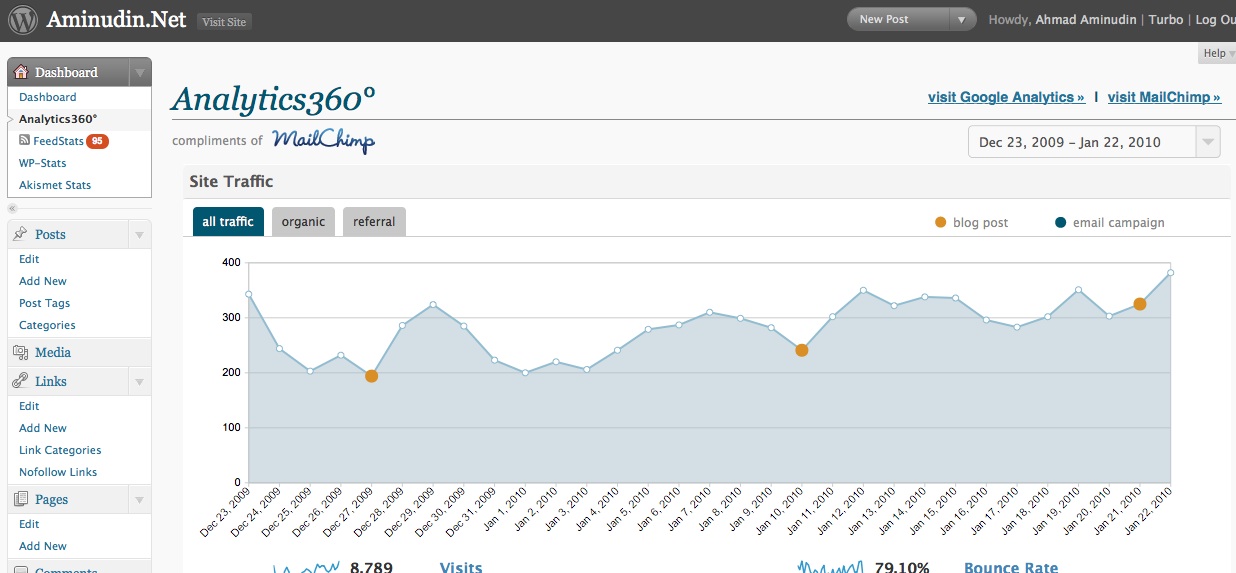Screen dimensions: 1236x573
Task: Open the FeedStats submenu link
Action: click(58, 141)
